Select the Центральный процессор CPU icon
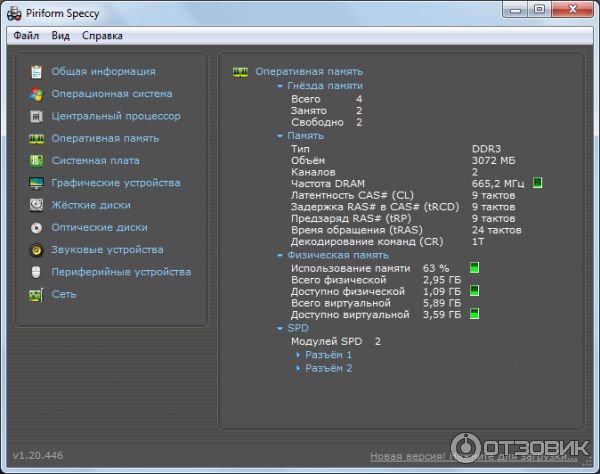Image resolution: width=600 pixels, height=474 pixels. click(37, 116)
